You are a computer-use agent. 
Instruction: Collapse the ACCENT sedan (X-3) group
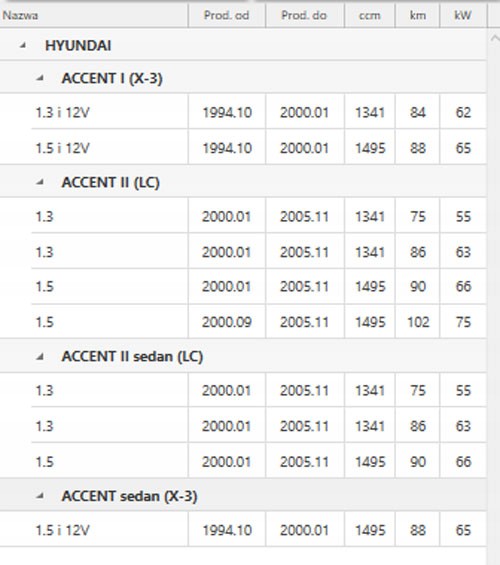coord(40,496)
